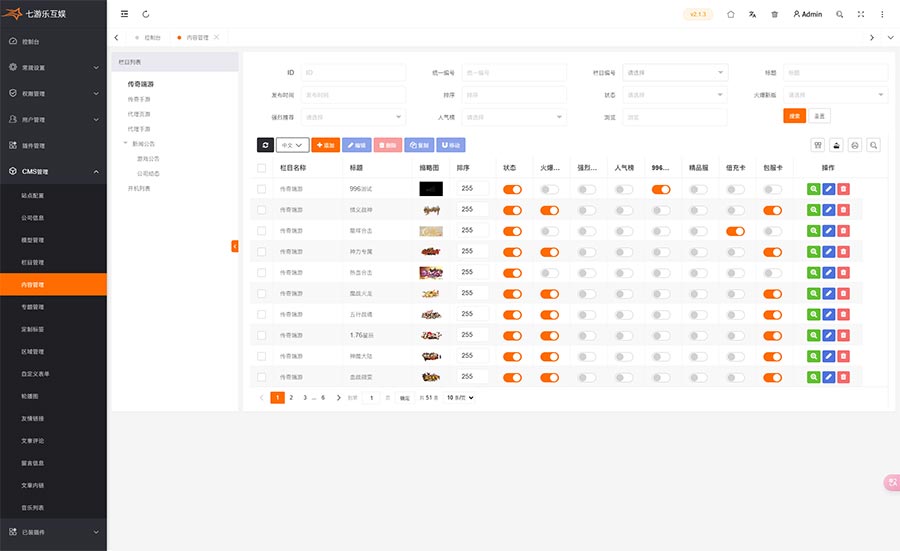Click the black refresh button above table
The image size is (900, 551).
coord(265,145)
